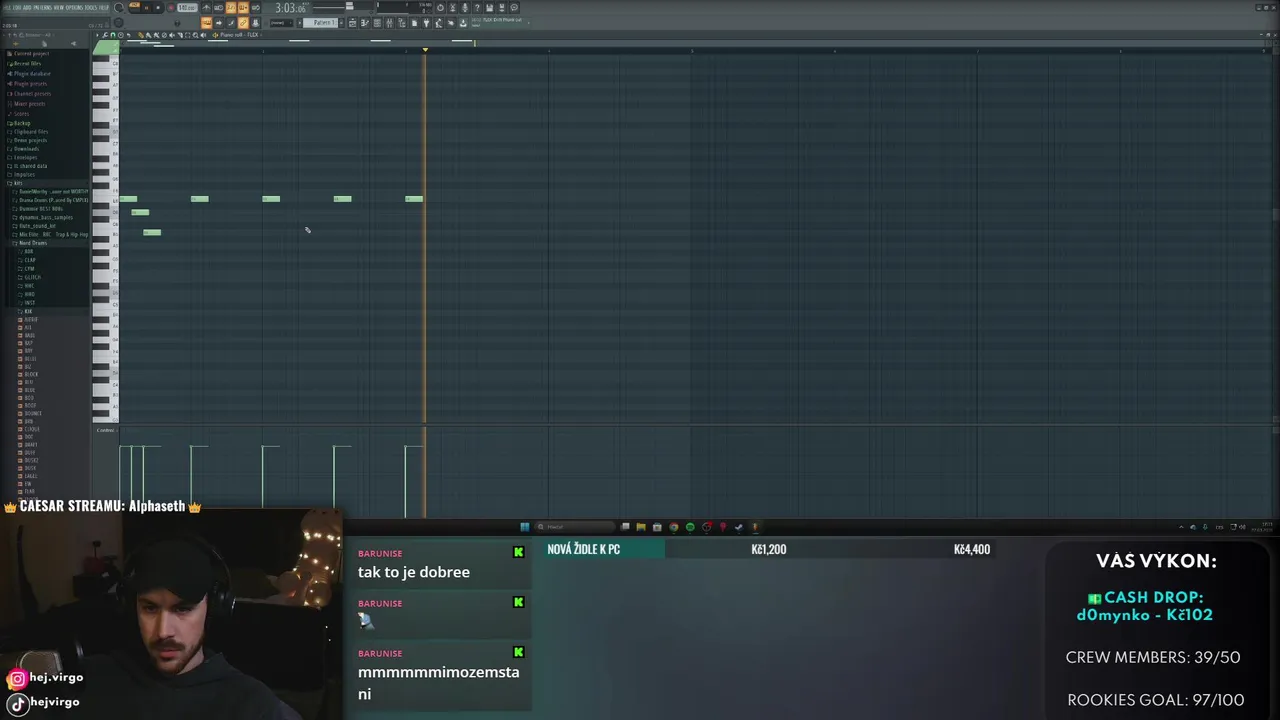Click the Windows taskbar search box
The height and width of the screenshot is (720, 1280).
click(x=574, y=527)
